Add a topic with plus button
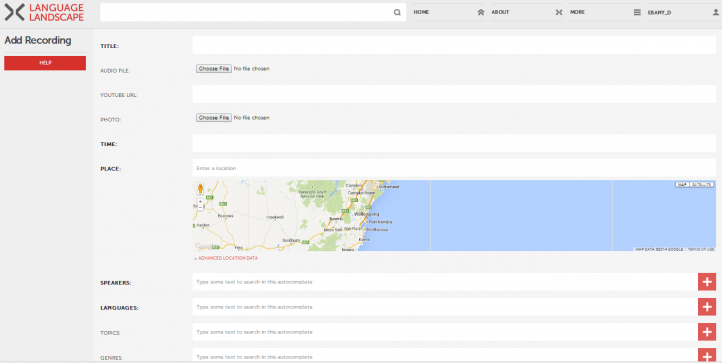Image resolution: width=722 pixels, height=363 pixels. click(707, 332)
